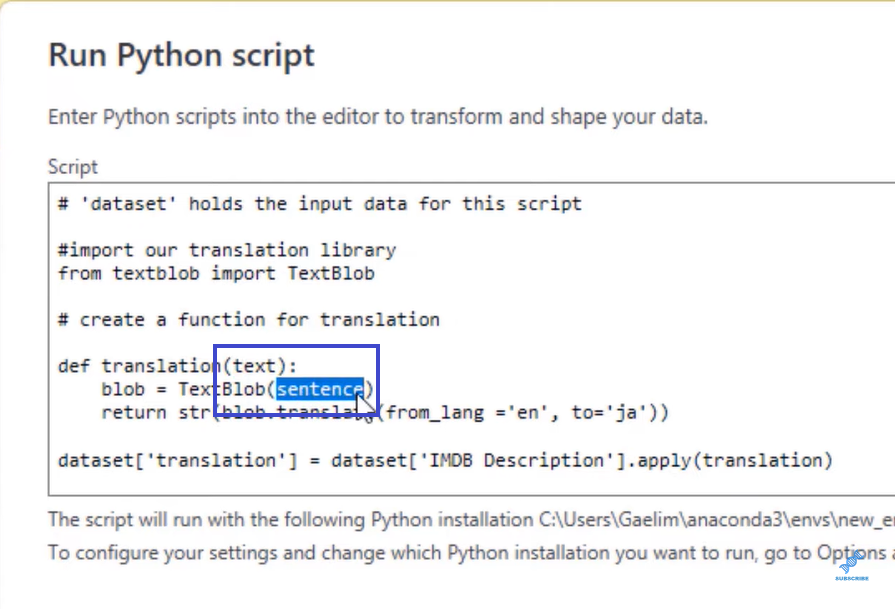This screenshot has height=609, width=895.
Task: Click the 'def translation(text):' line
Action: click(x=177, y=366)
